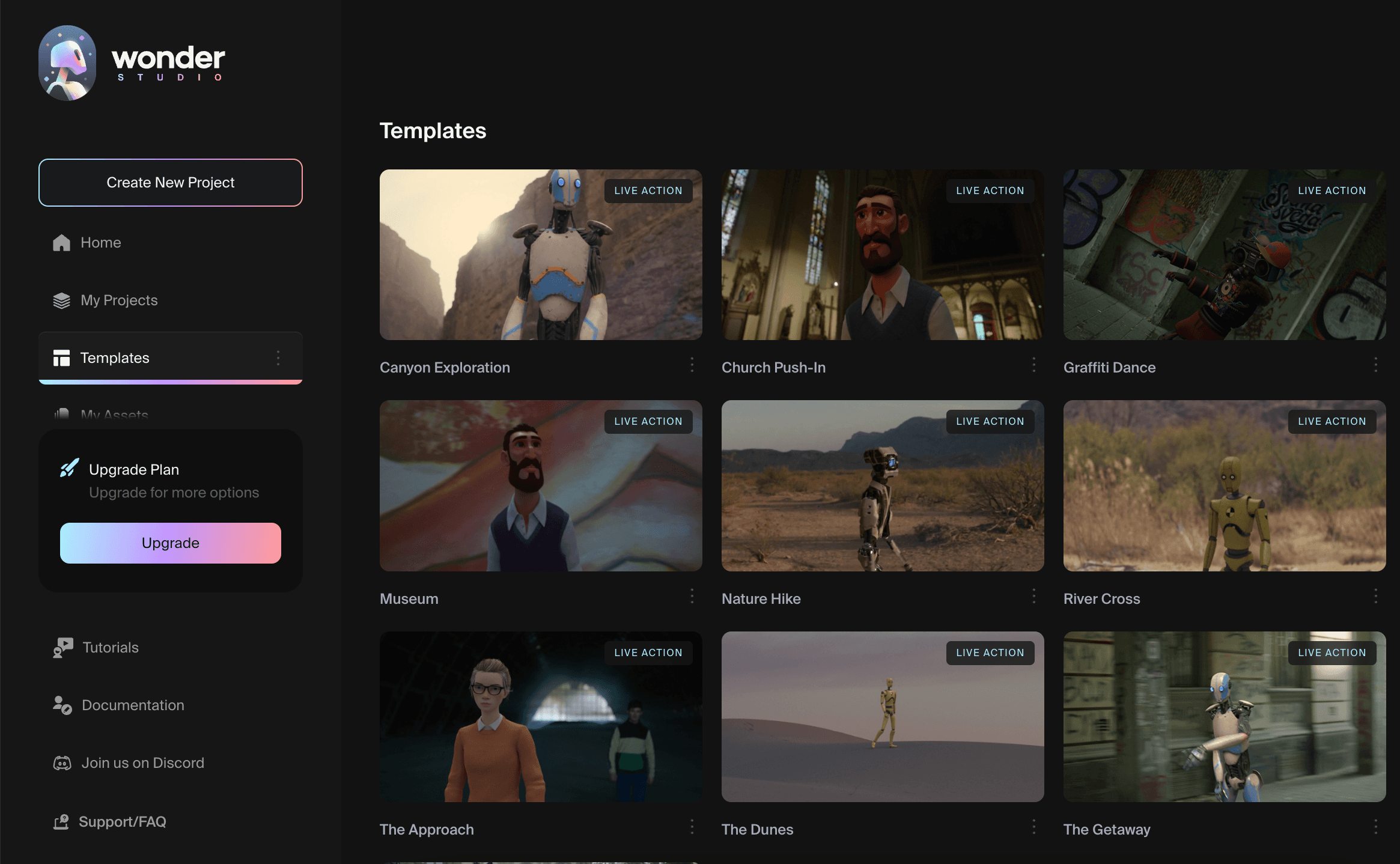
Task: Click the Upgrade Plan heading text
Action: [134, 470]
